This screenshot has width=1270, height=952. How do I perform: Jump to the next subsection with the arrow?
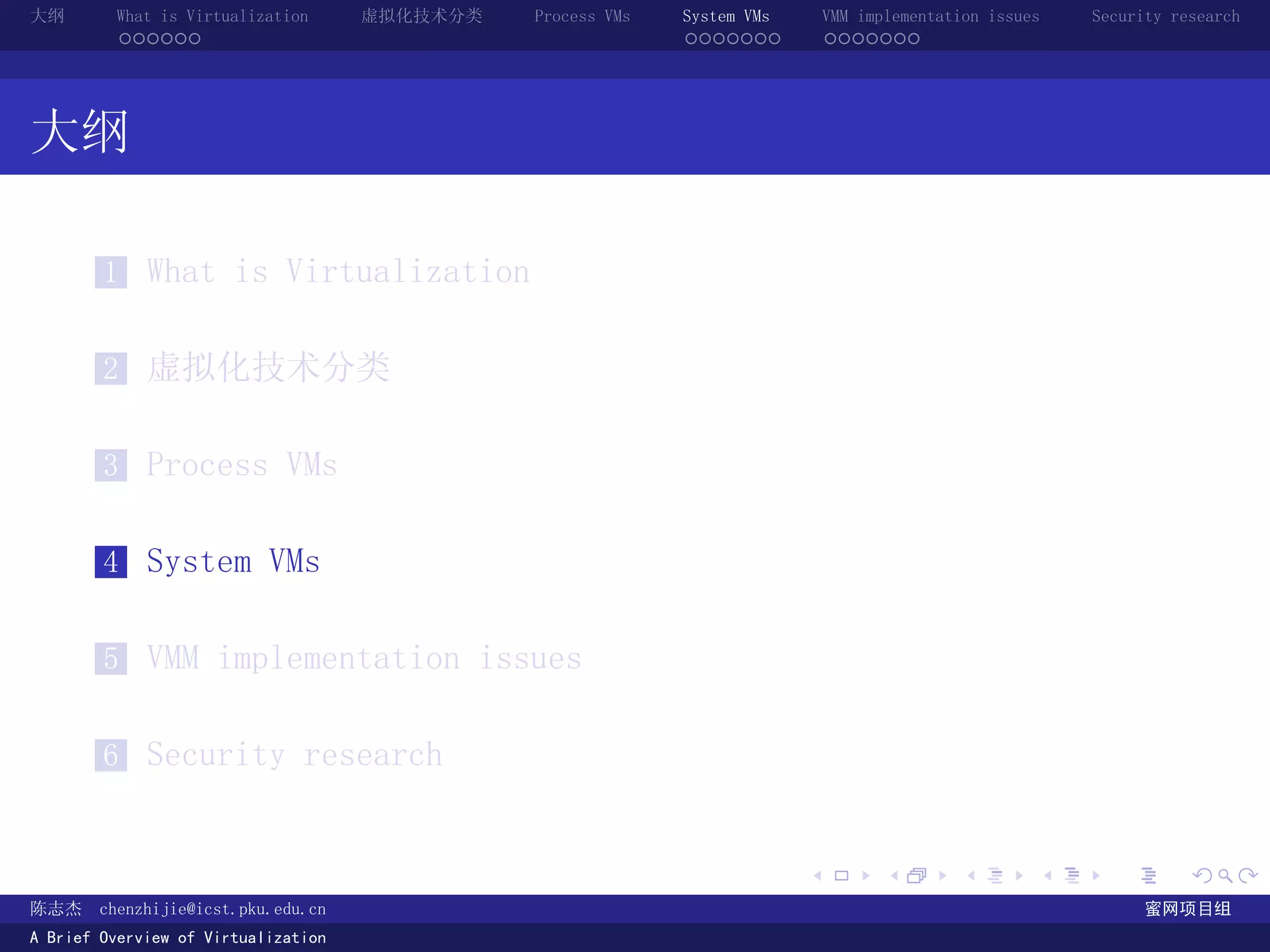[1019, 876]
